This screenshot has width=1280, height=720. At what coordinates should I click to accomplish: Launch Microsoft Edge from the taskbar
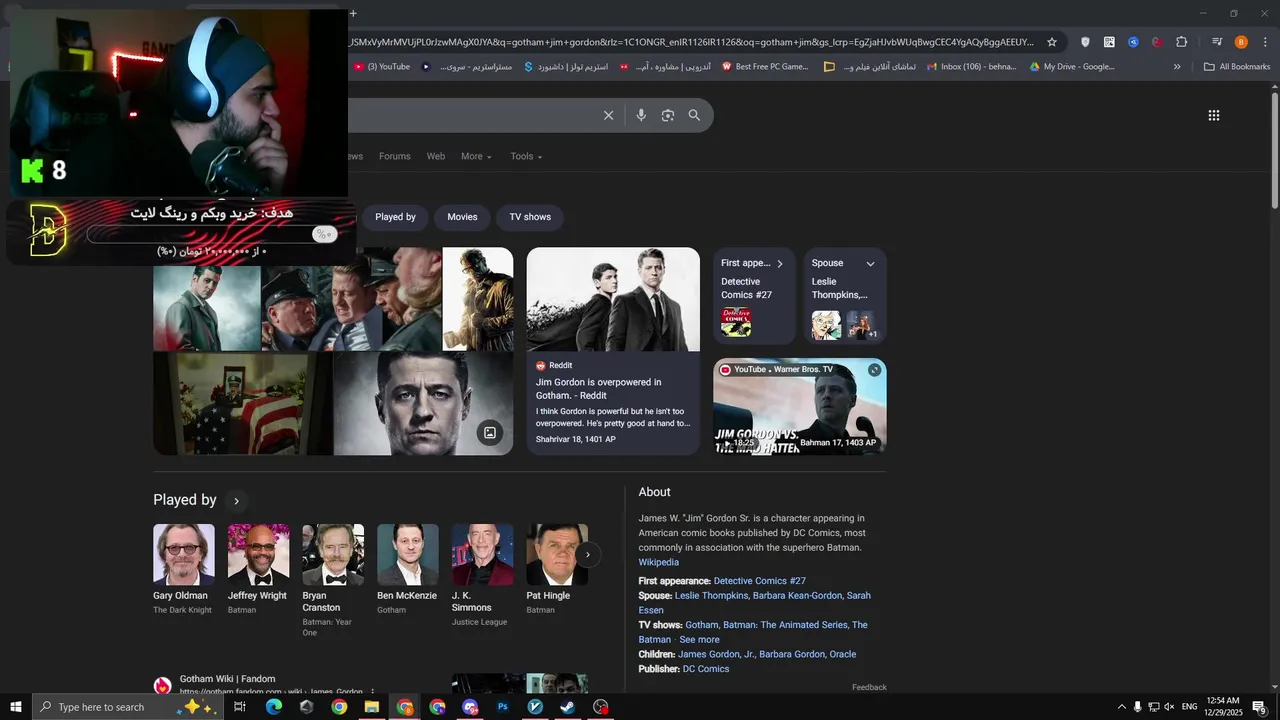tap(273, 707)
